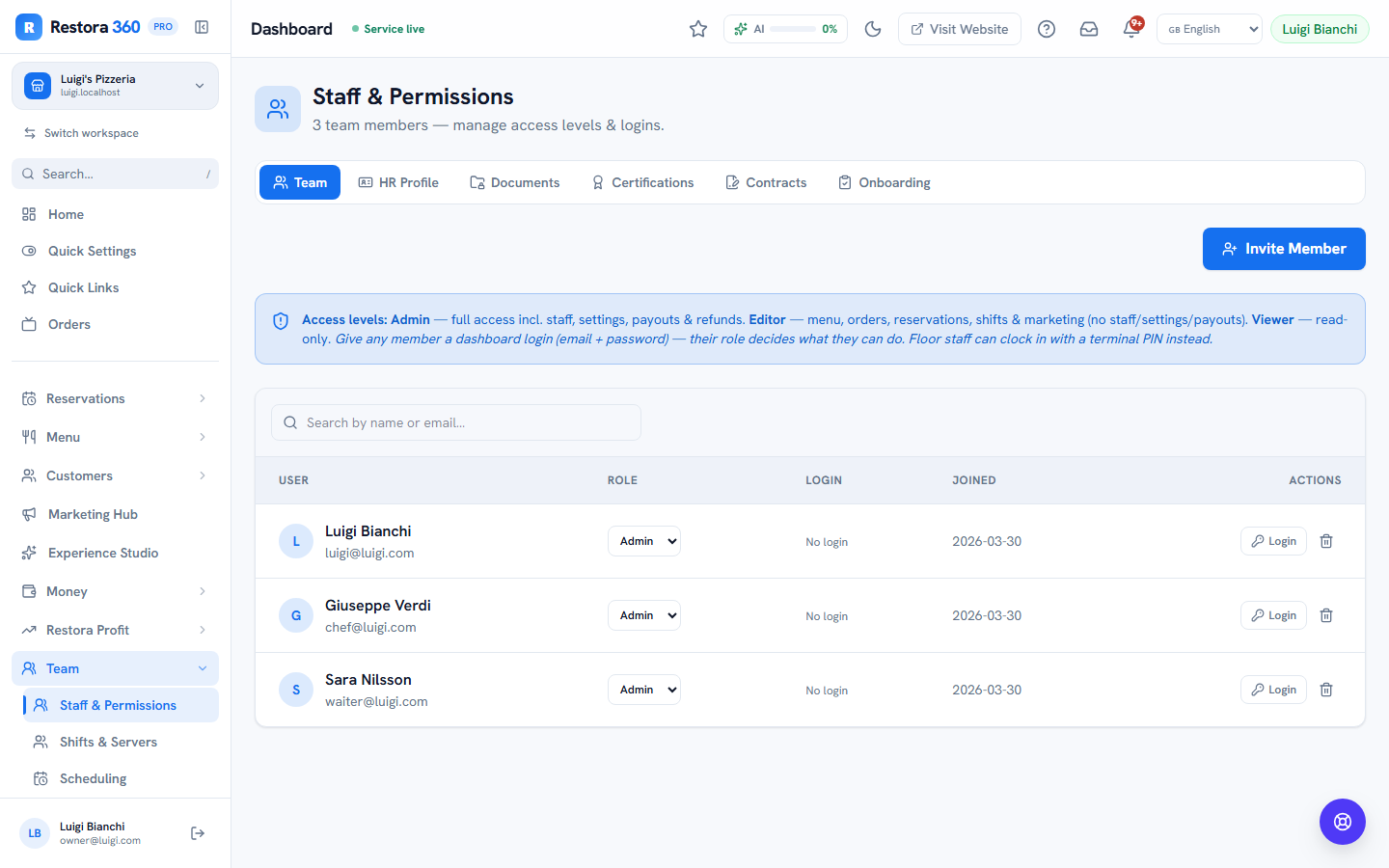
Task: Open Experience Studio
Action: (x=115, y=553)
